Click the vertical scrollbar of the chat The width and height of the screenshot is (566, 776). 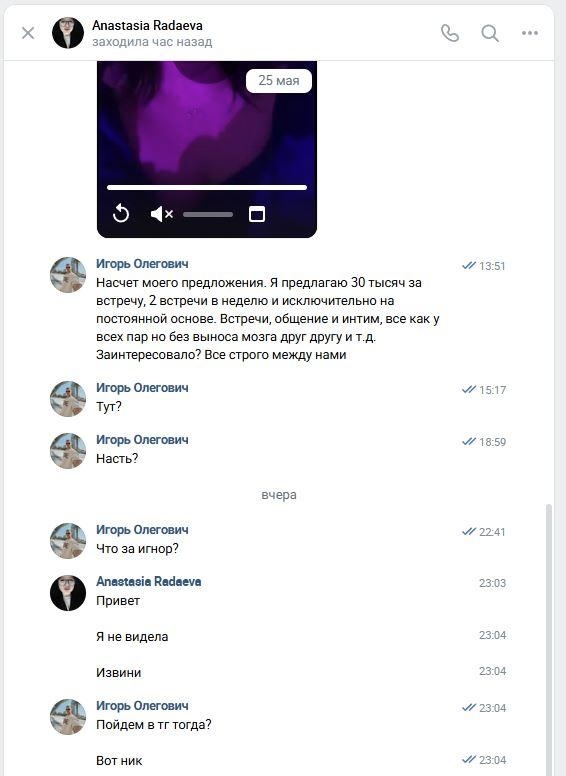pyautogui.click(x=549, y=638)
